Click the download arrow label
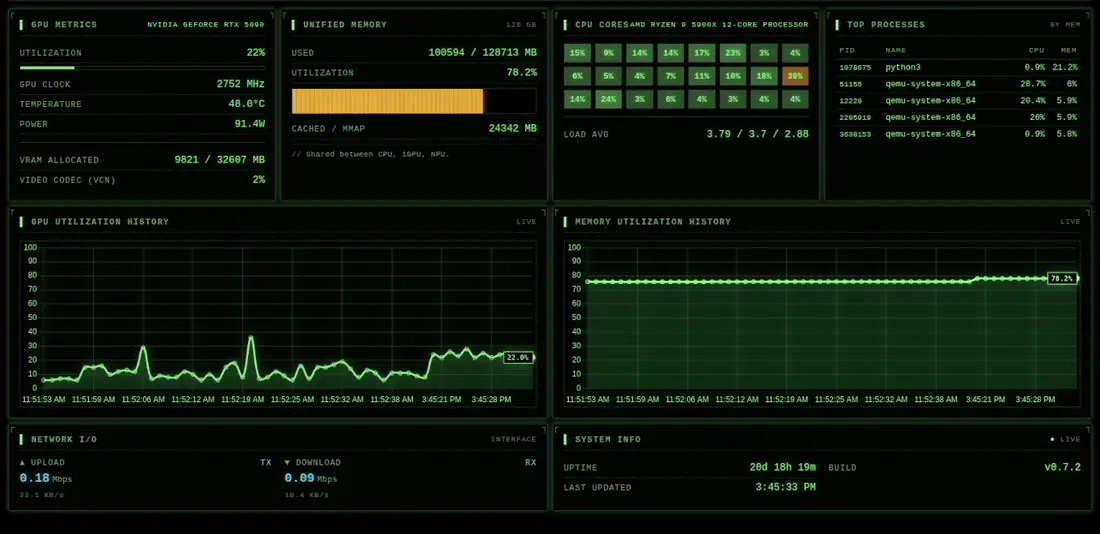The image size is (1100, 534). (313, 462)
